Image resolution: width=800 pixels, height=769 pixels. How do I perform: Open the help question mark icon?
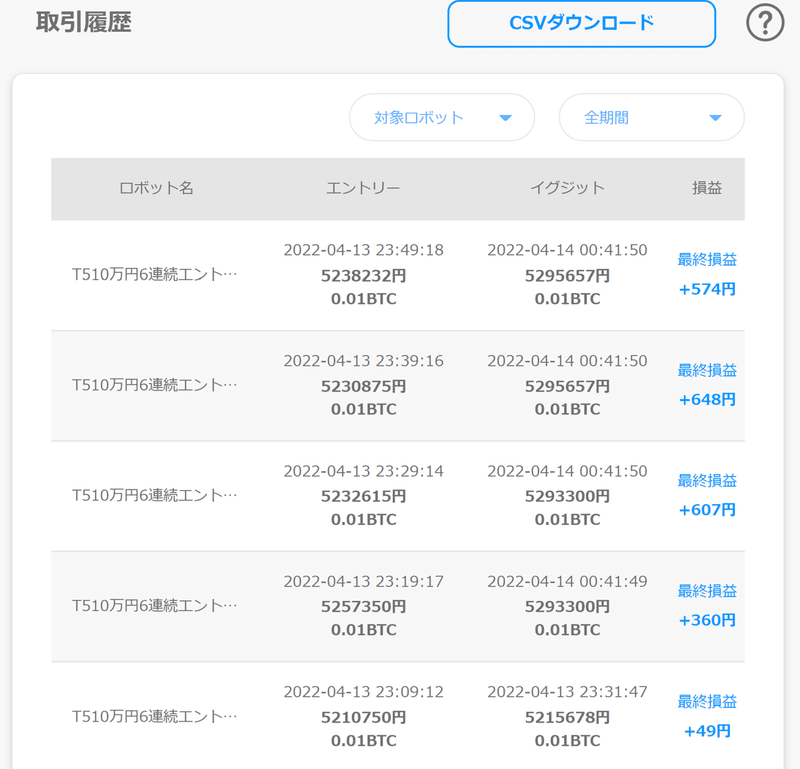[765, 23]
